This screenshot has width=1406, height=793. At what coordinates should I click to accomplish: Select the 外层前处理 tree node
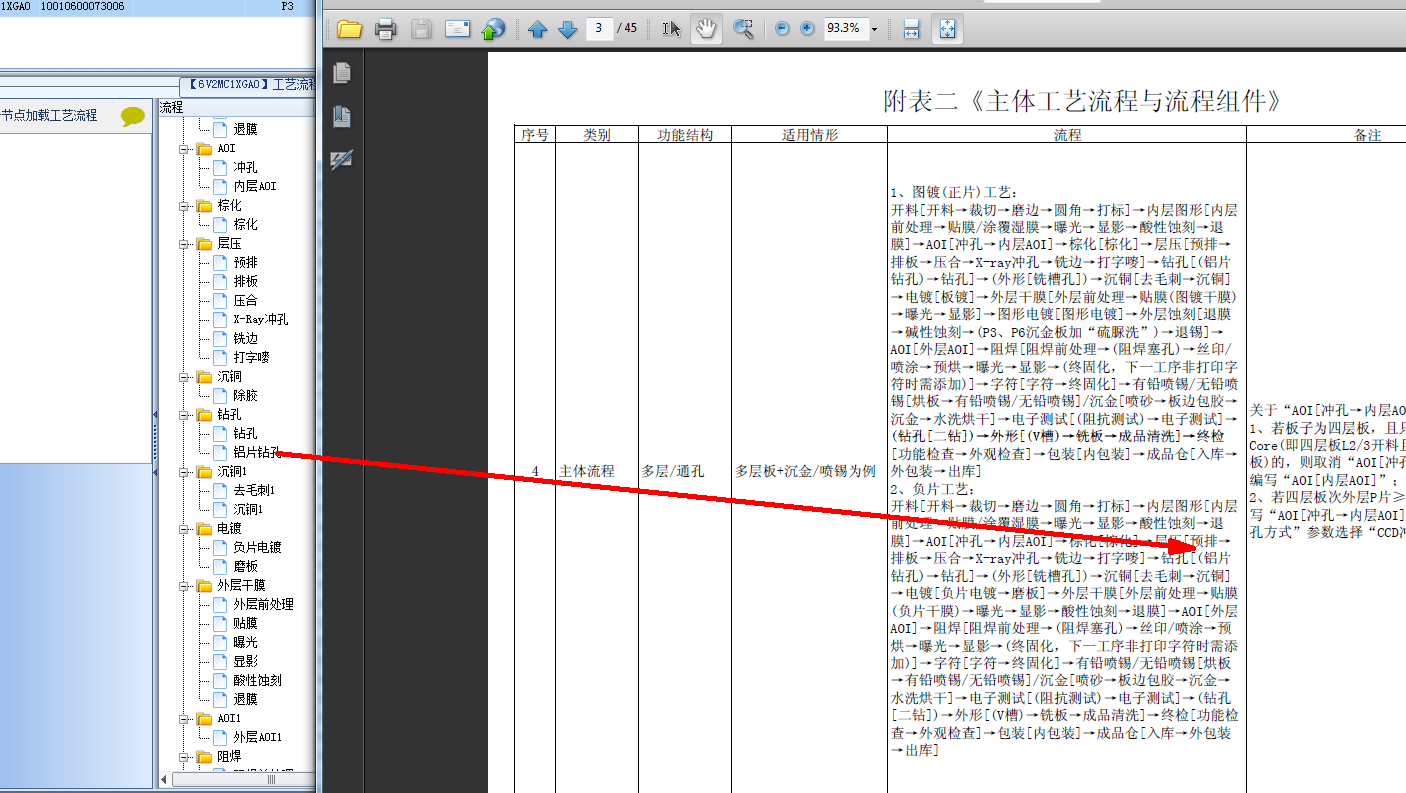264,604
